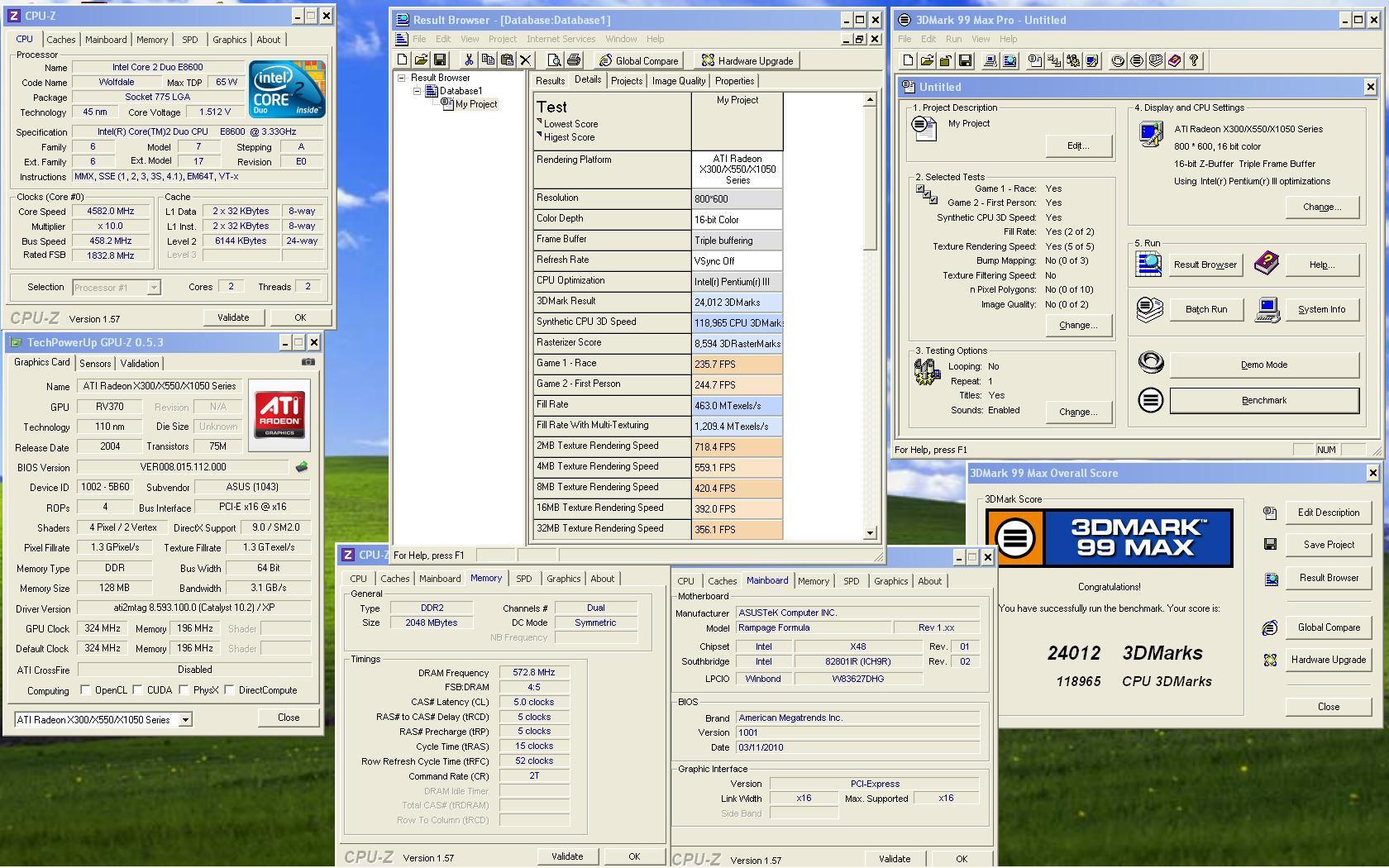Click BIOS save chip icon in GPU-Z
The width and height of the screenshot is (1389, 868).
tap(302, 467)
